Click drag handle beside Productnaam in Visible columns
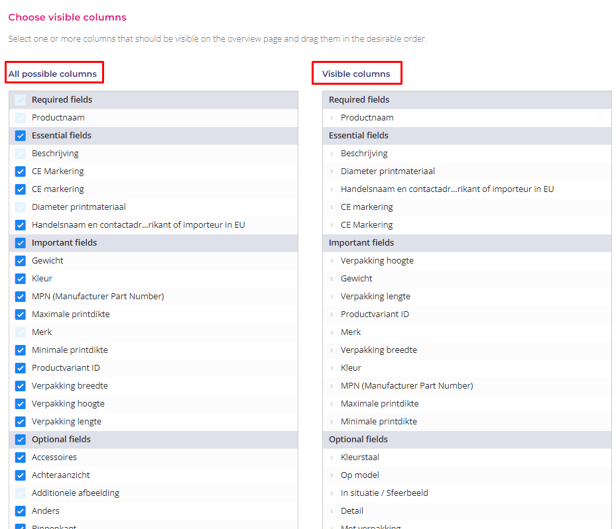This screenshot has height=529, width=616. tap(332, 118)
